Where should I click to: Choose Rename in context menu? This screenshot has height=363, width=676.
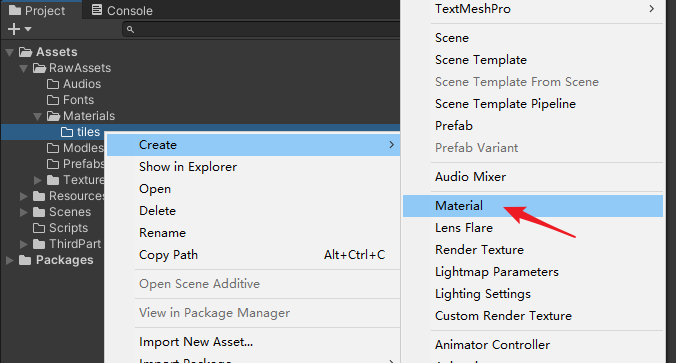(x=253, y=233)
